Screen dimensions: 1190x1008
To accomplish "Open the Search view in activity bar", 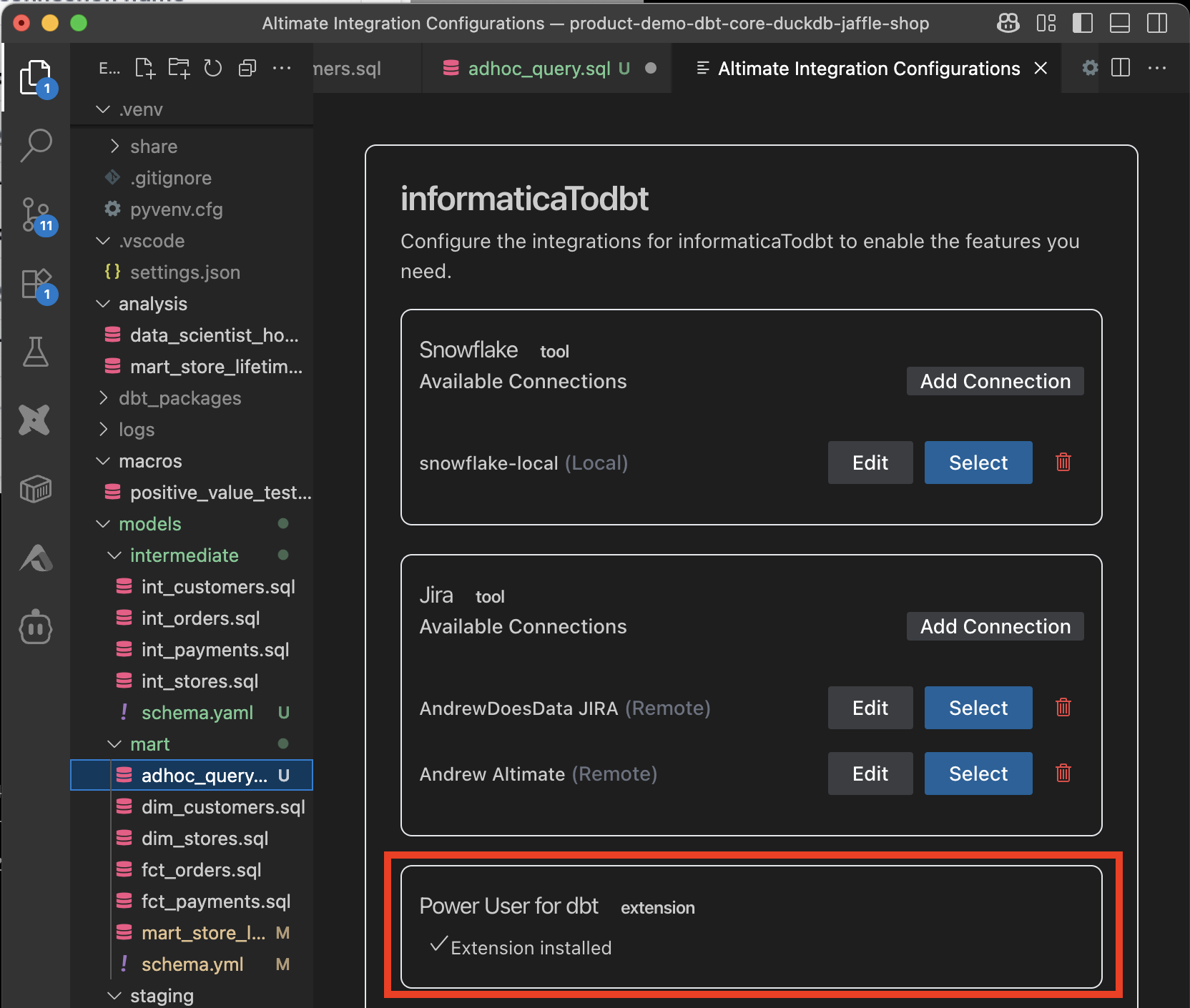I will [35, 146].
